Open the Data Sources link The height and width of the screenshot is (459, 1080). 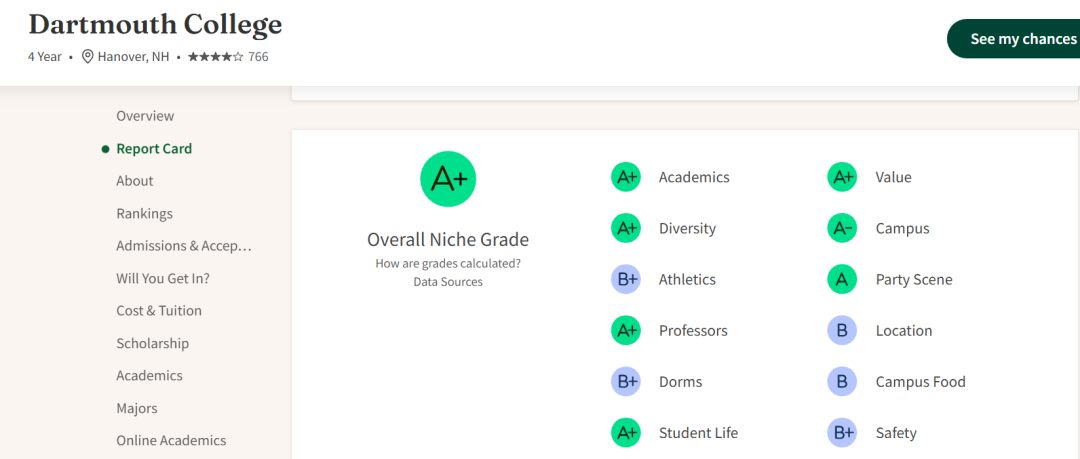pos(448,281)
